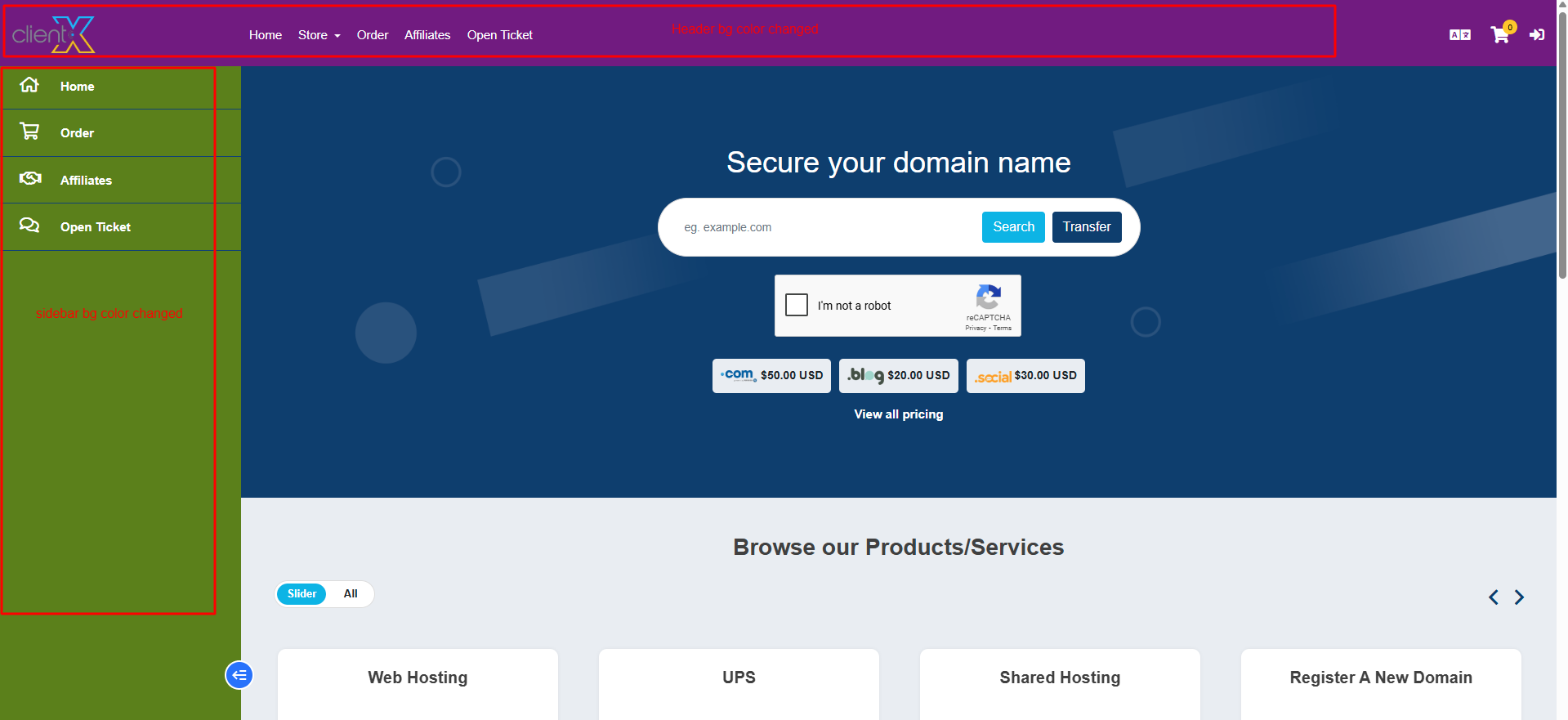This screenshot has width=1568, height=720.
Task: Open the shopping cart icon
Action: 1499,35
